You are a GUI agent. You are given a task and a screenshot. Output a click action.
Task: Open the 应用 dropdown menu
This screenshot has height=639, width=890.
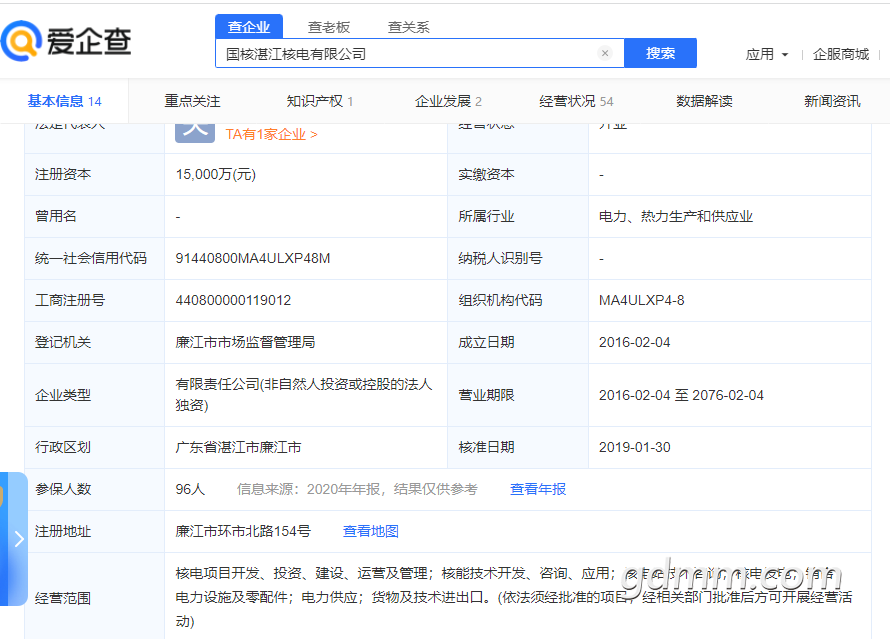[x=767, y=54]
